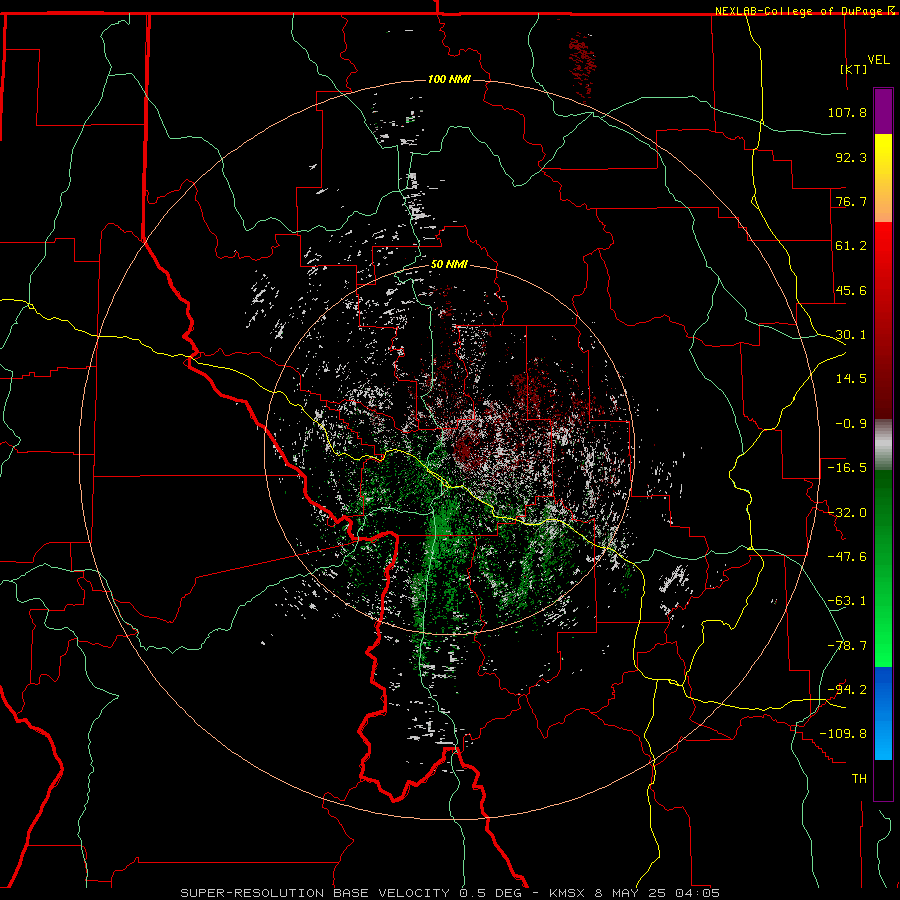Select the -16.5 legend value

(847, 468)
